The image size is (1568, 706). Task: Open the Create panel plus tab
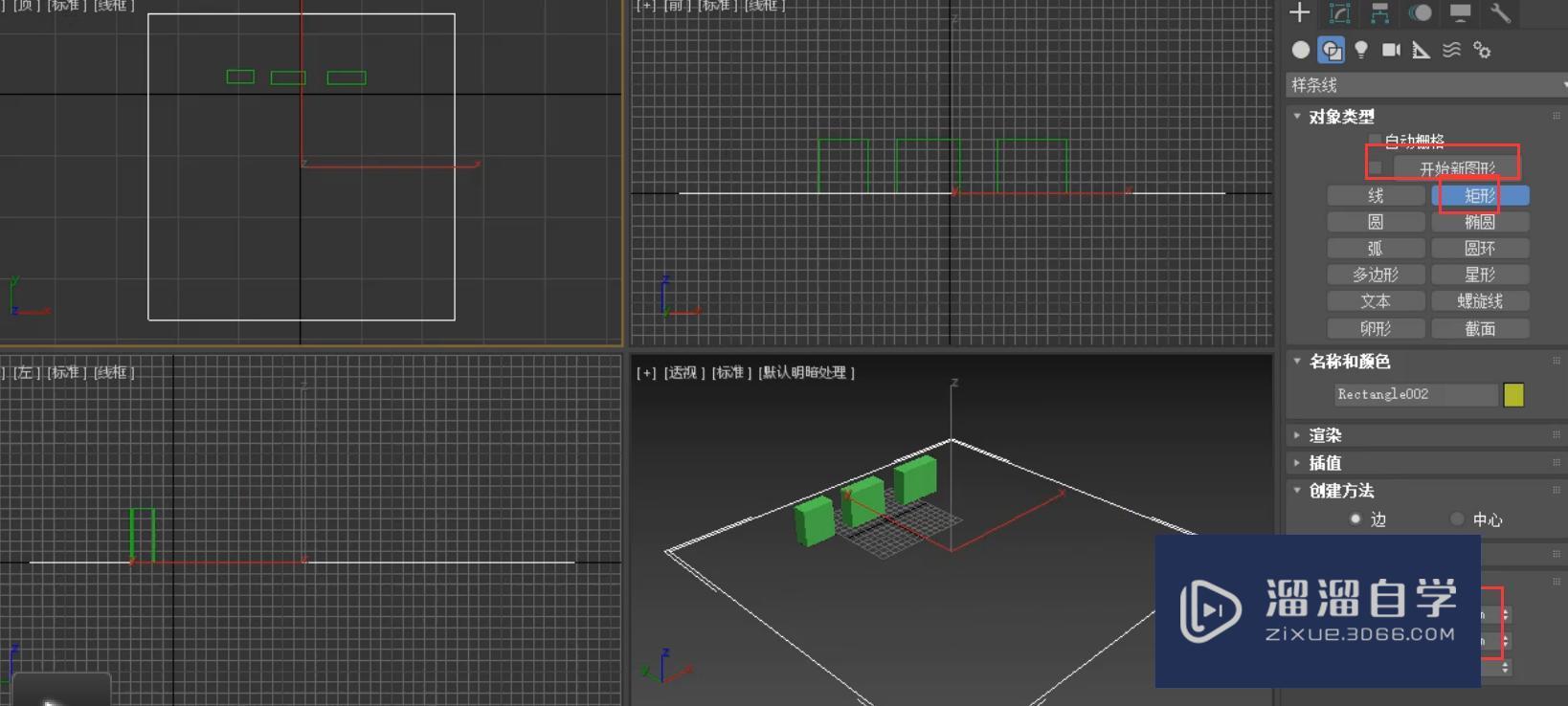pyautogui.click(x=1299, y=12)
